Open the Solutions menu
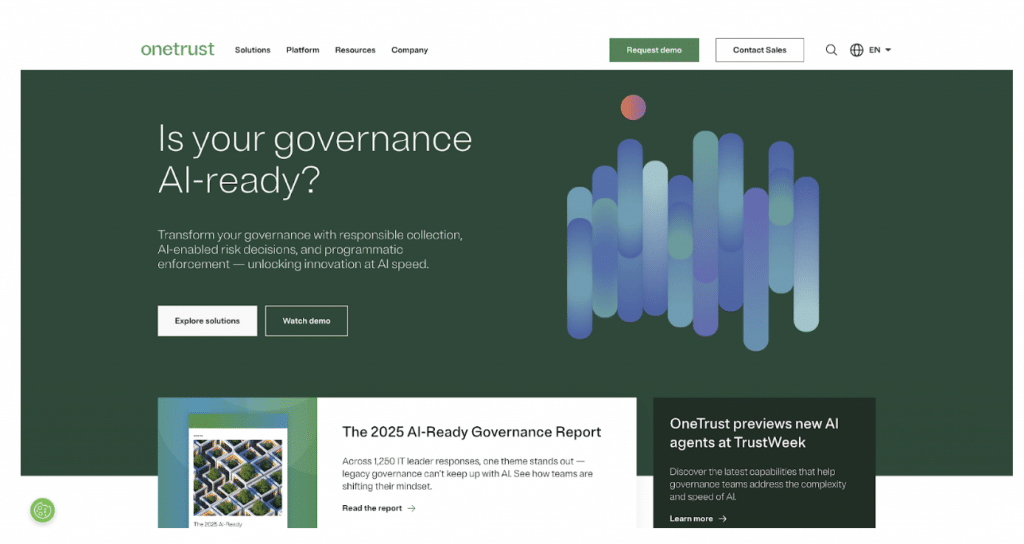1024x544 pixels. point(252,50)
